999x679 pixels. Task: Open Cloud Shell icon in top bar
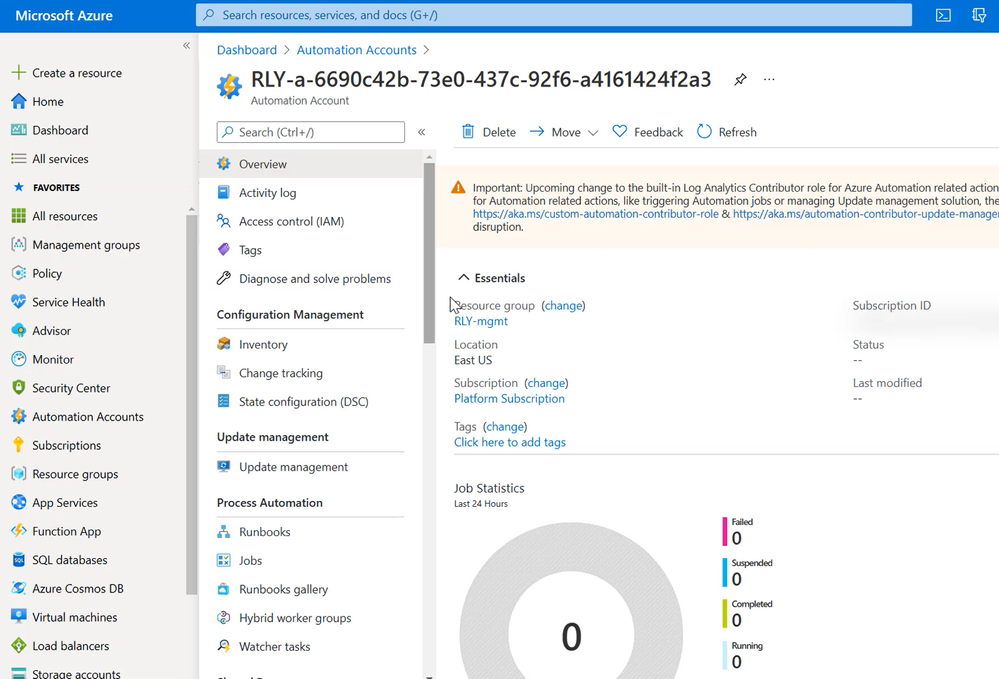(x=943, y=15)
